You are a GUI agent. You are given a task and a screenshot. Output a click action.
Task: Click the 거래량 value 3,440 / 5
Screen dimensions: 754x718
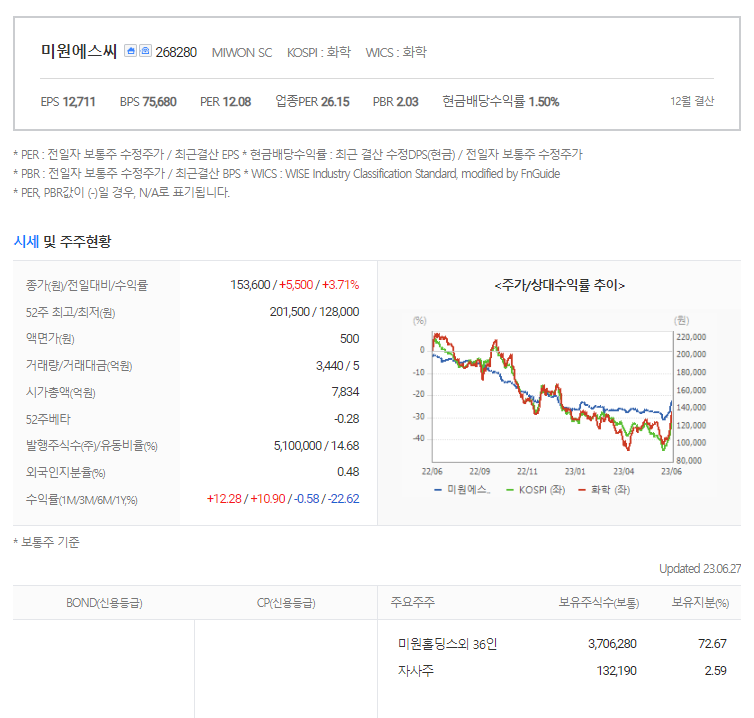pyautogui.click(x=338, y=366)
